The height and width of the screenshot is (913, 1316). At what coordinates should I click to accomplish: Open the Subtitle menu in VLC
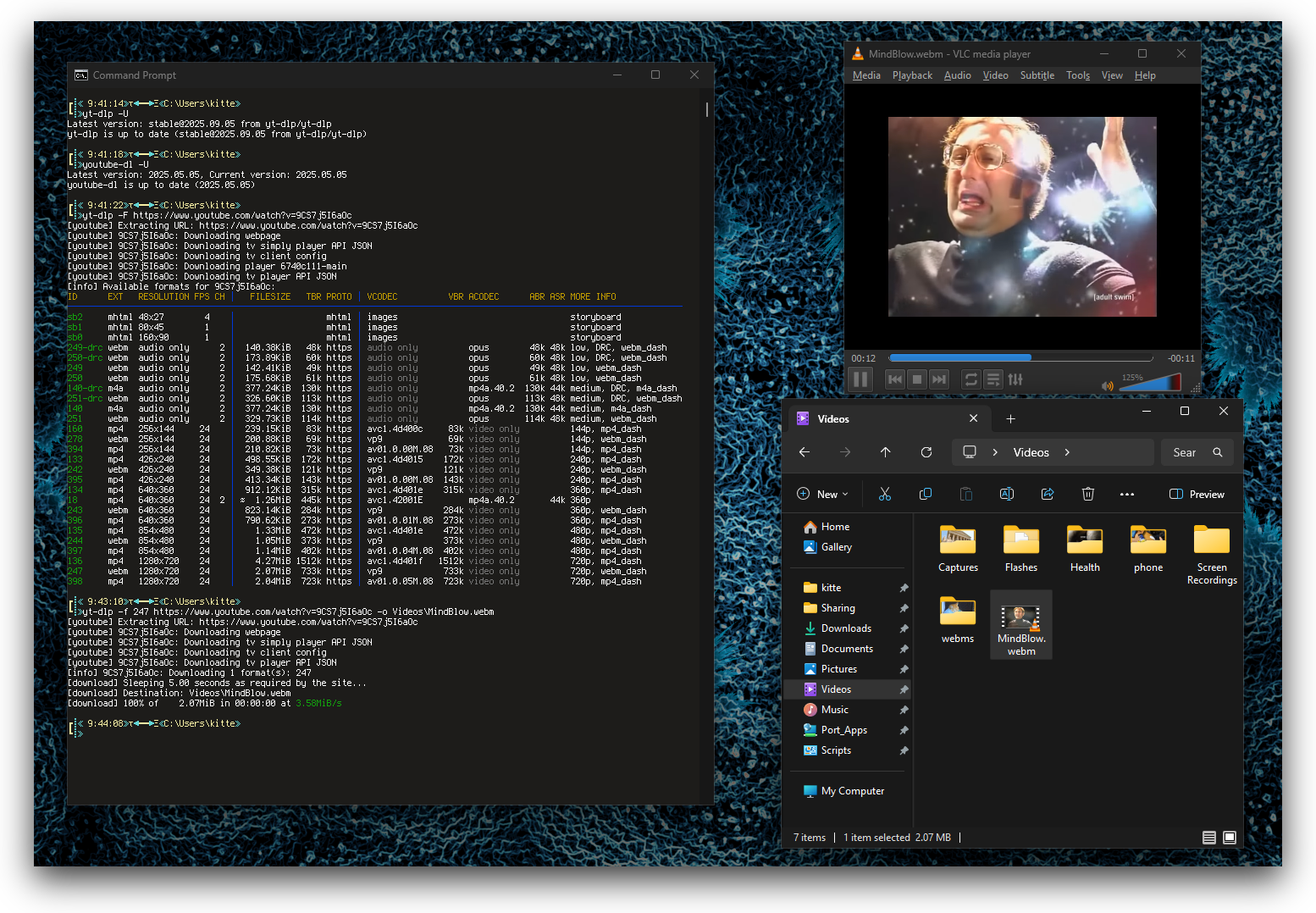tap(1037, 75)
